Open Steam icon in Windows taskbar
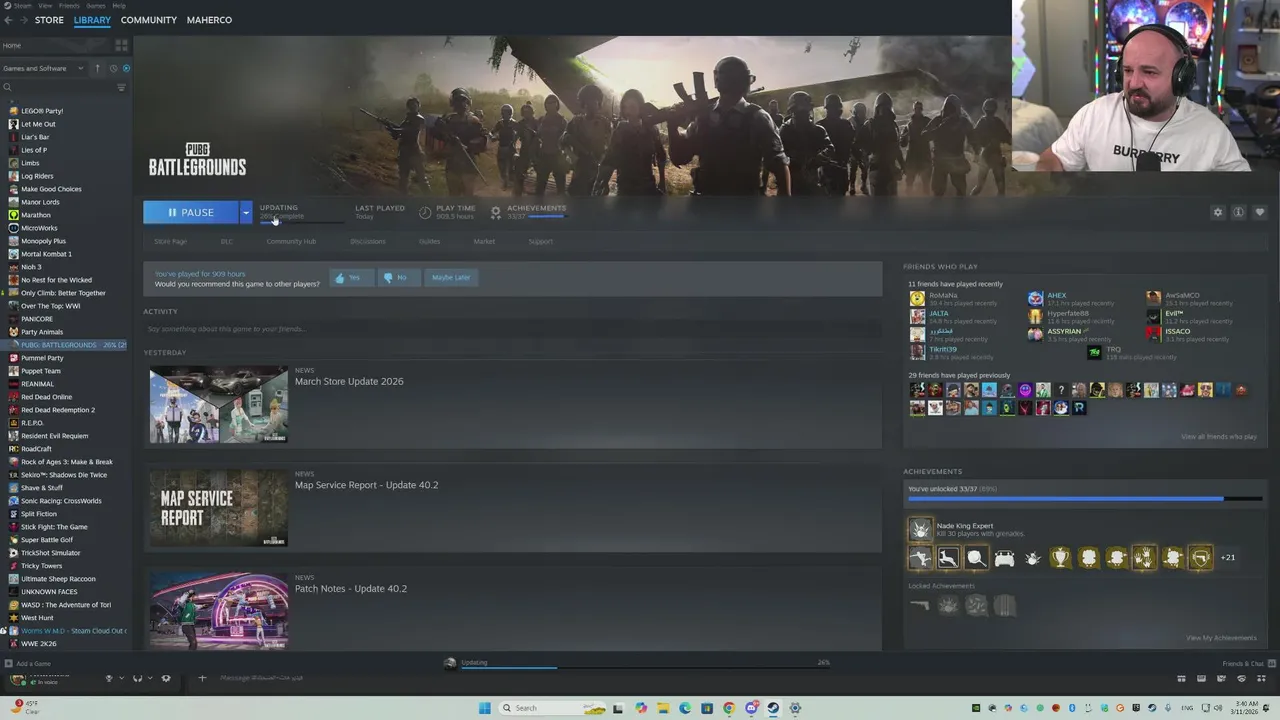The height and width of the screenshot is (720, 1280). click(x=773, y=708)
